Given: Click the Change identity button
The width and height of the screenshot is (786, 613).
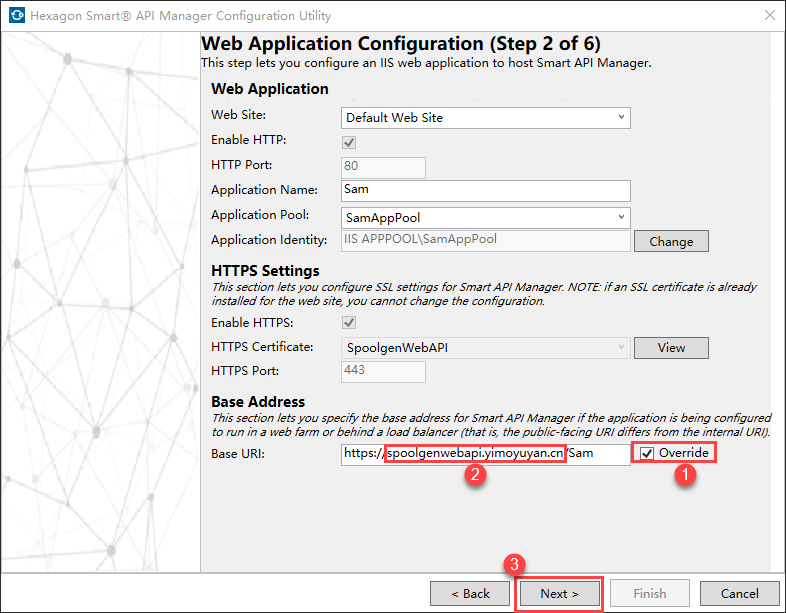Looking at the screenshot, I should [x=671, y=241].
